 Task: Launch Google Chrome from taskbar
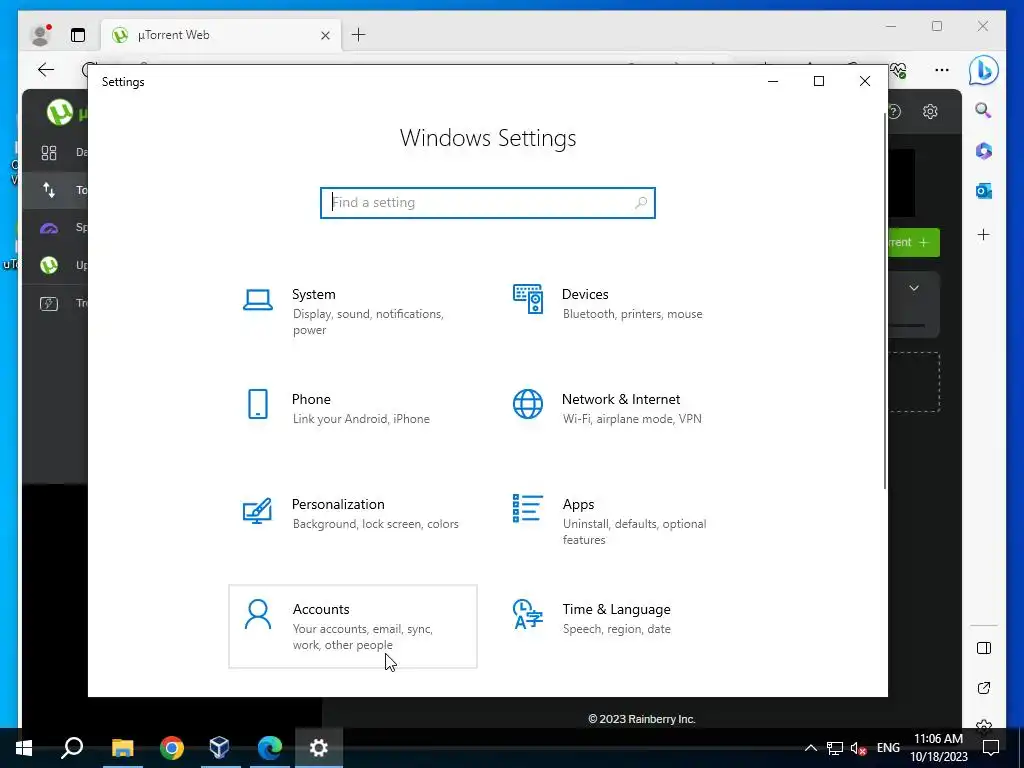(x=172, y=748)
